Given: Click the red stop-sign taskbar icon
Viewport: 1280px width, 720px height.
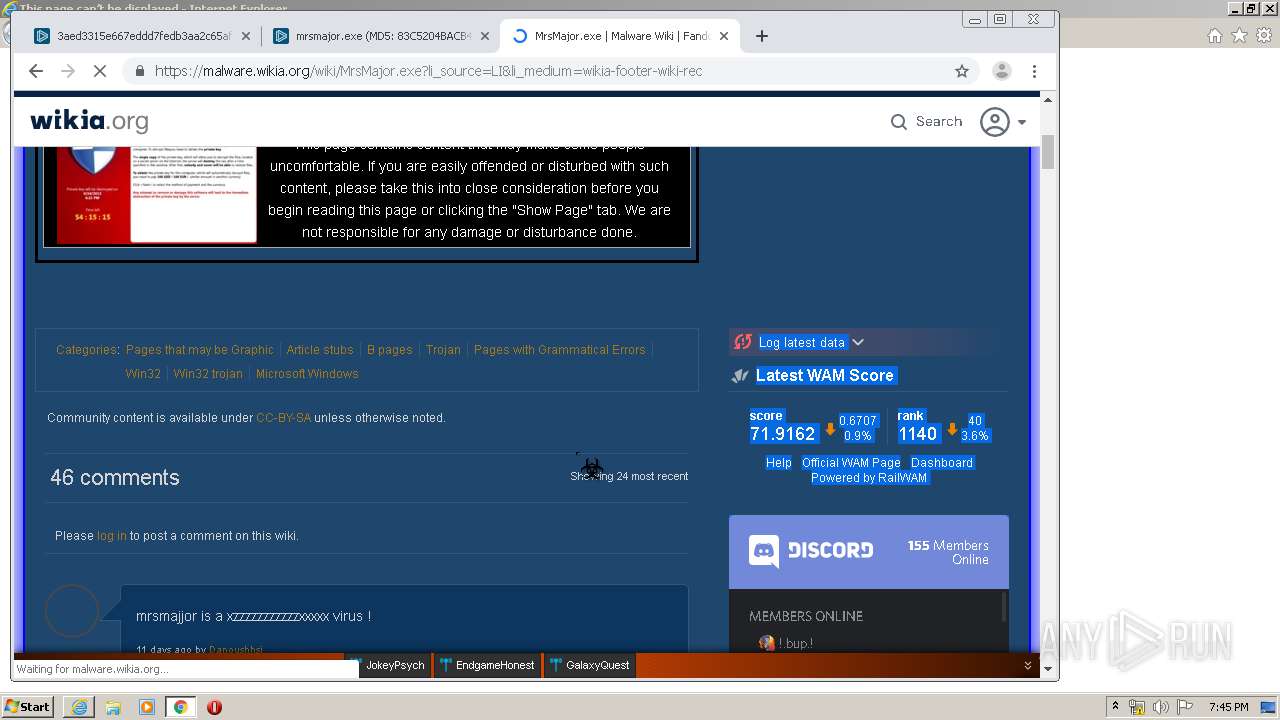Looking at the screenshot, I should pyautogui.click(x=214, y=707).
